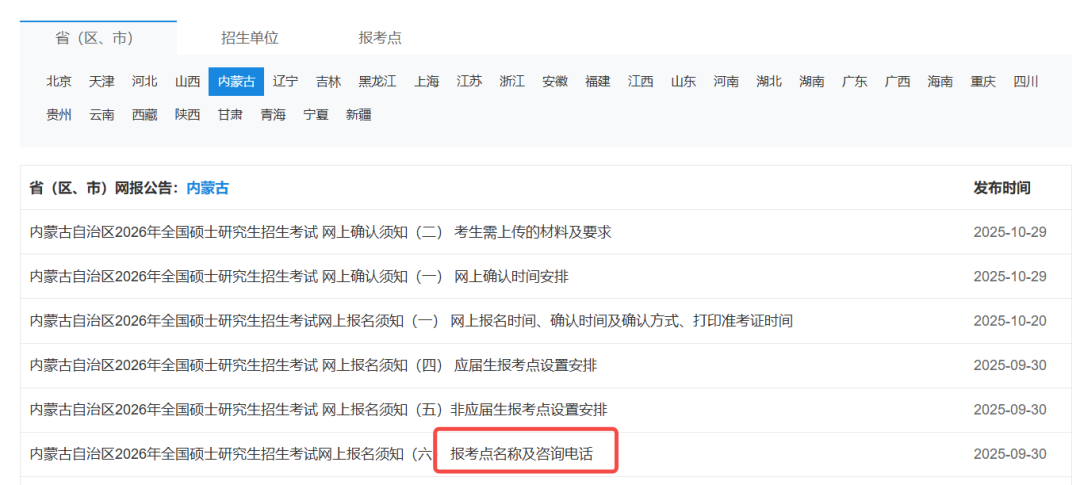This screenshot has width=1080, height=485.
Task: Click the blue 内蒙古 link in announcement header
Action: point(208,188)
